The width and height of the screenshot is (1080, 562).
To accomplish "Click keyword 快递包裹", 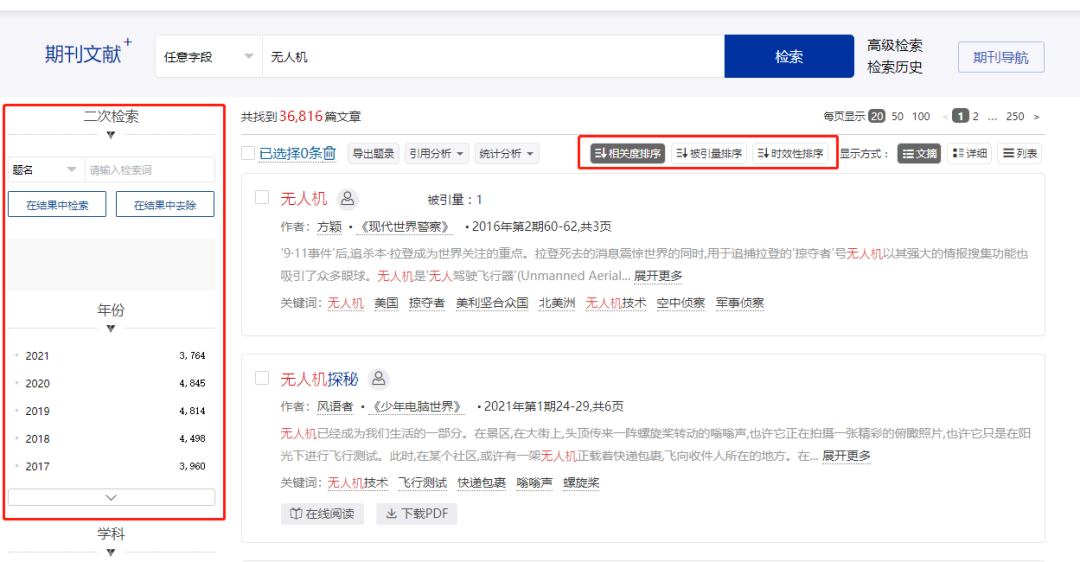I will [481, 483].
